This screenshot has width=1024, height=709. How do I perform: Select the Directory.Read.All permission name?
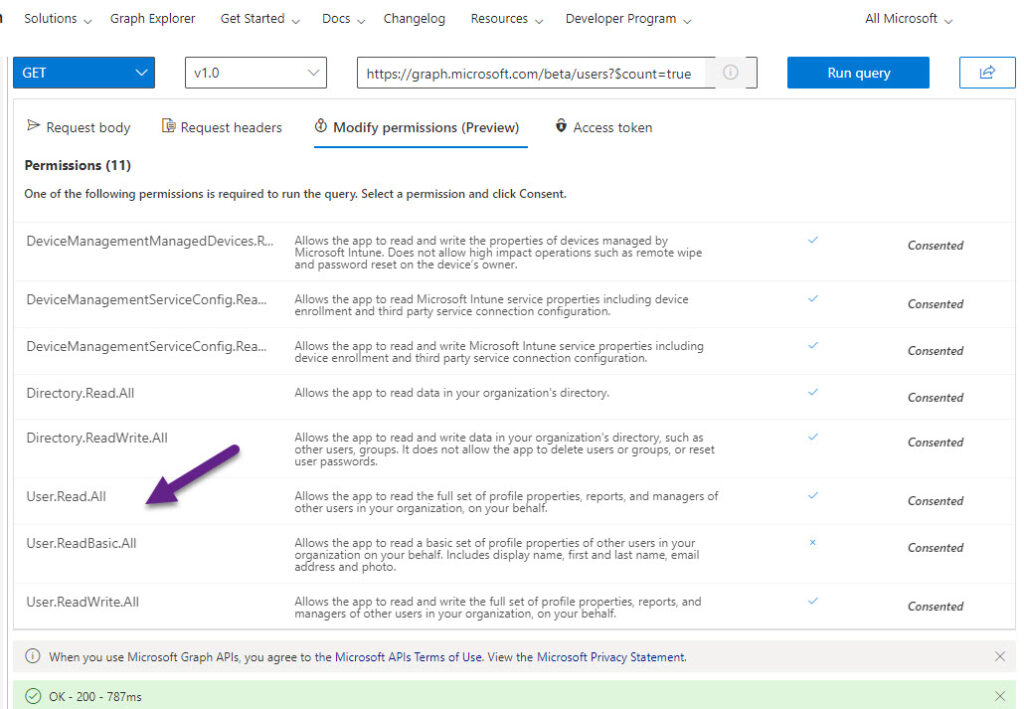point(80,393)
